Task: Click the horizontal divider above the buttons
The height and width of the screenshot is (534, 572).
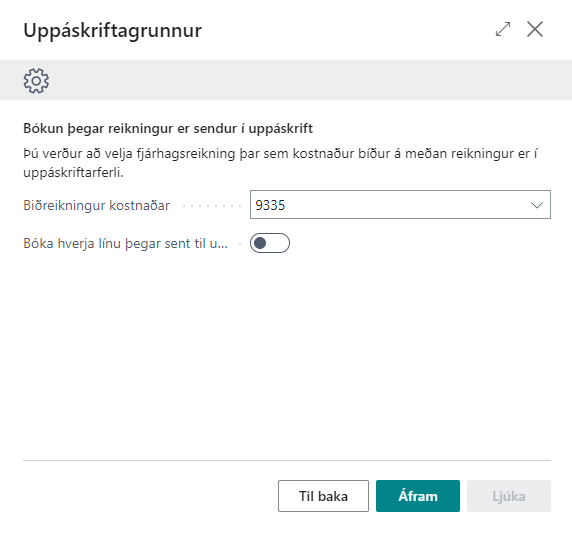Action: pos(287,460)
